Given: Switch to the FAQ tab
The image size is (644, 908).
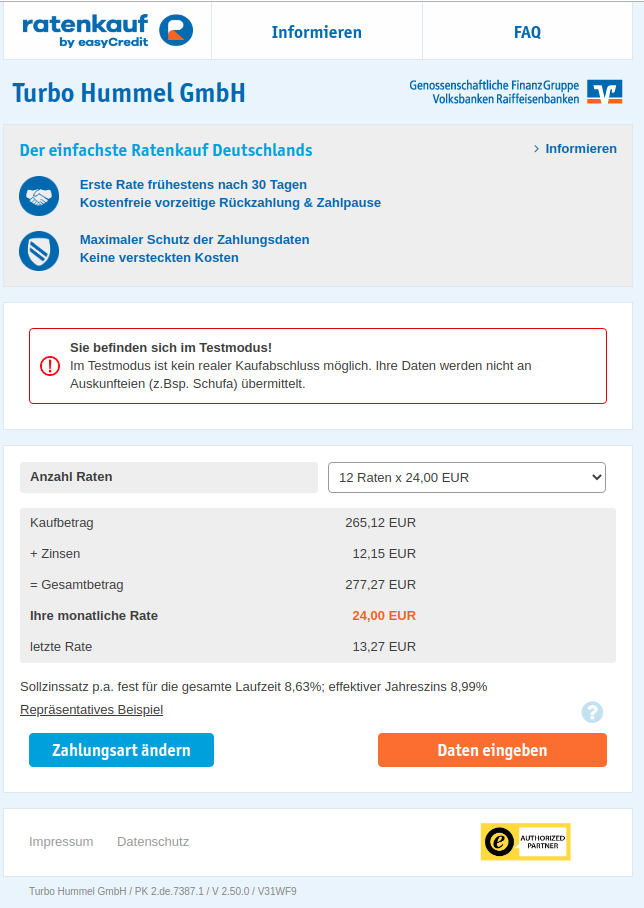Looking at the screenshot, I should tap(527, 32).
